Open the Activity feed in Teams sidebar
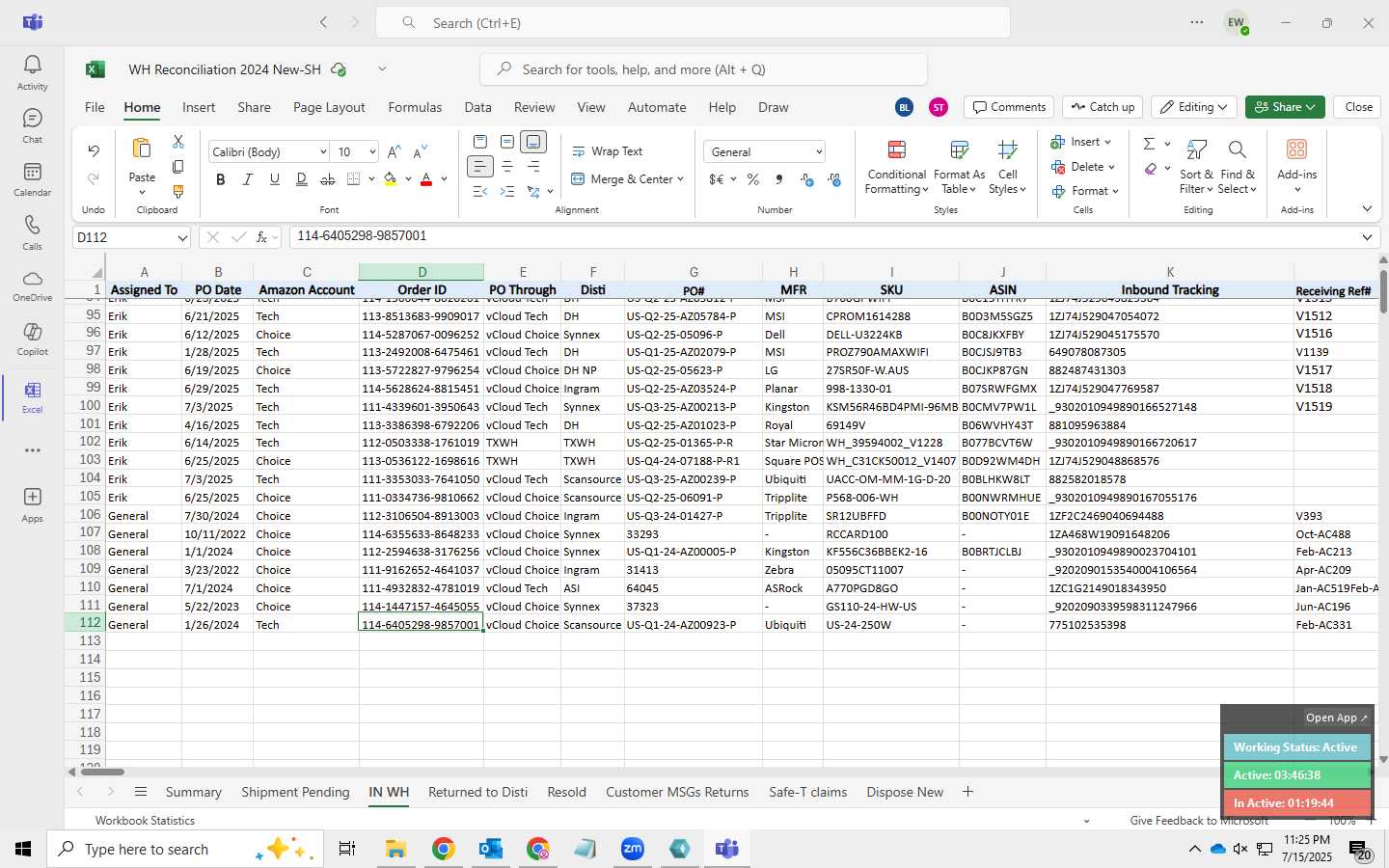This screenshot has height=868, width=1389. 32,72
